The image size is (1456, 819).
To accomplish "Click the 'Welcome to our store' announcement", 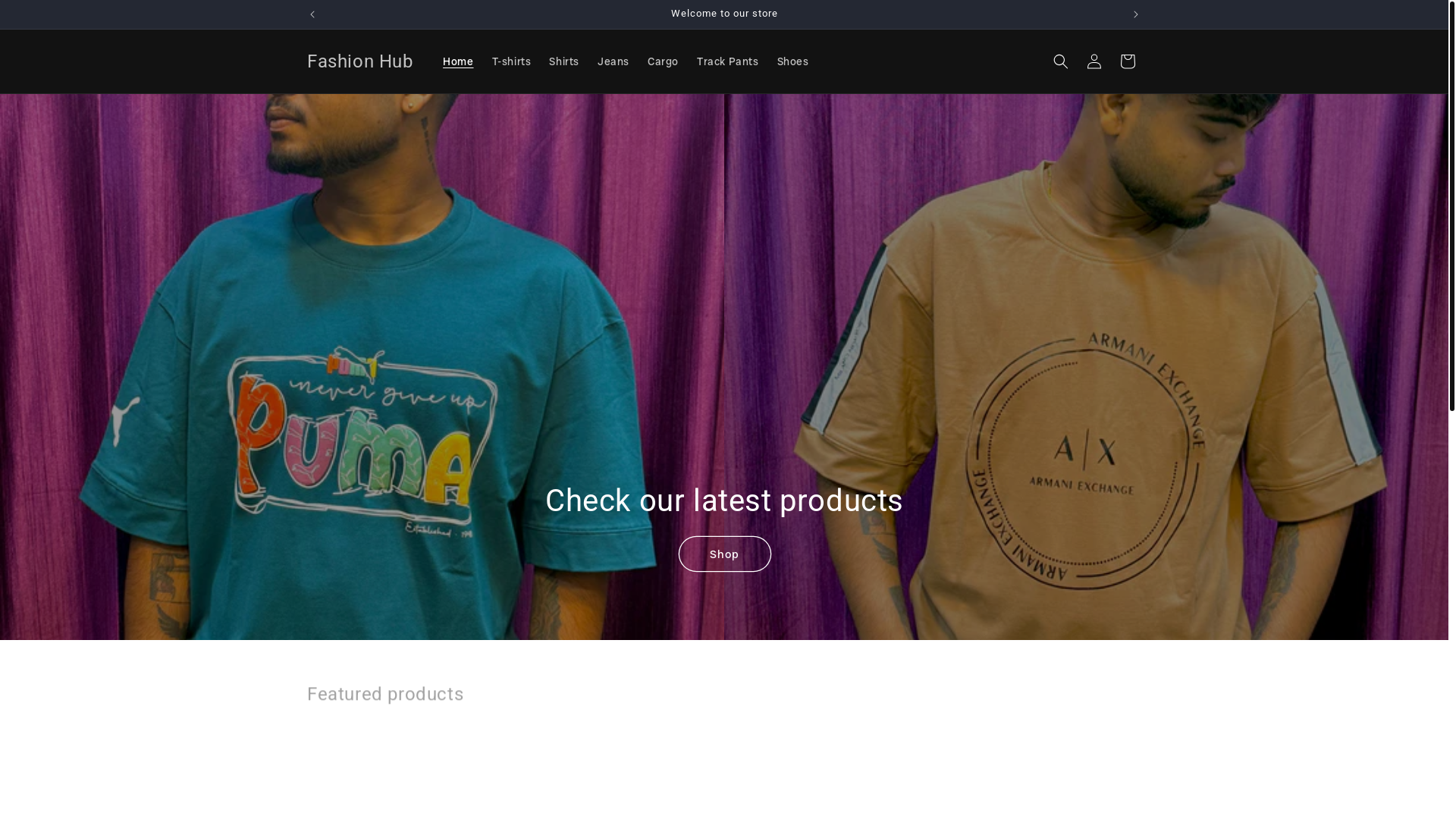I will (x=724, y=14).
